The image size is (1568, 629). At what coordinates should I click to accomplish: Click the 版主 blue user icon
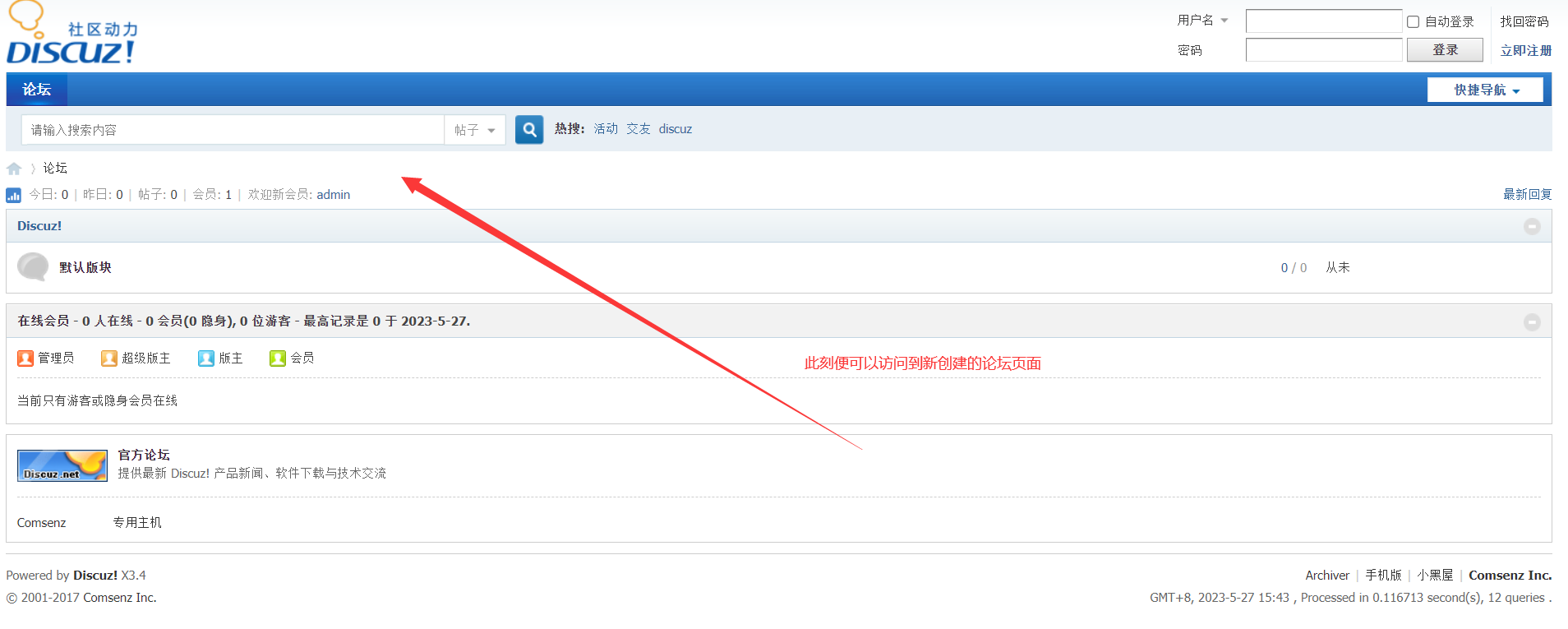click(206, 358)
